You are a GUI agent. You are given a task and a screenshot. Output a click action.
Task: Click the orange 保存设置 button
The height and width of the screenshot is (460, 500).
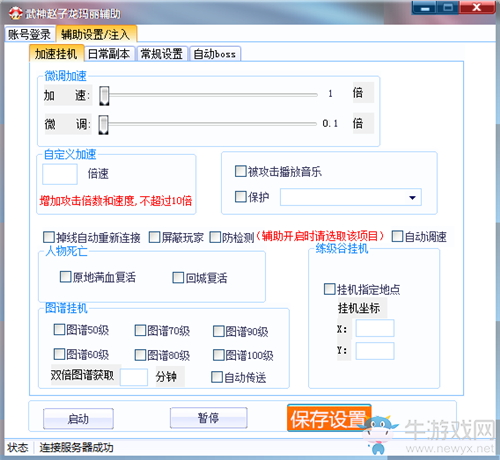(329, 418)
